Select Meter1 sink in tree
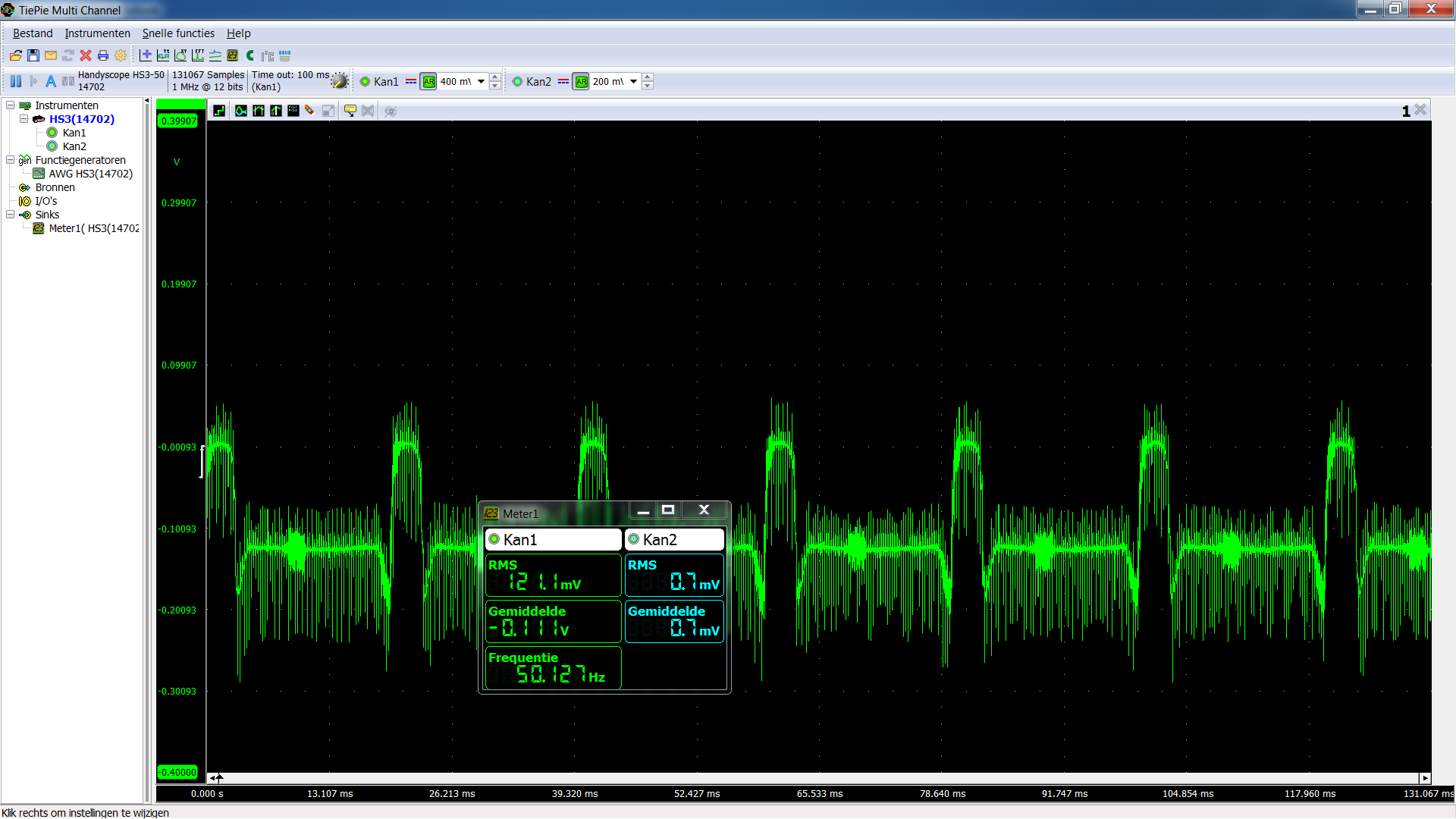The image size is (1456, 819). pos(93,228)
